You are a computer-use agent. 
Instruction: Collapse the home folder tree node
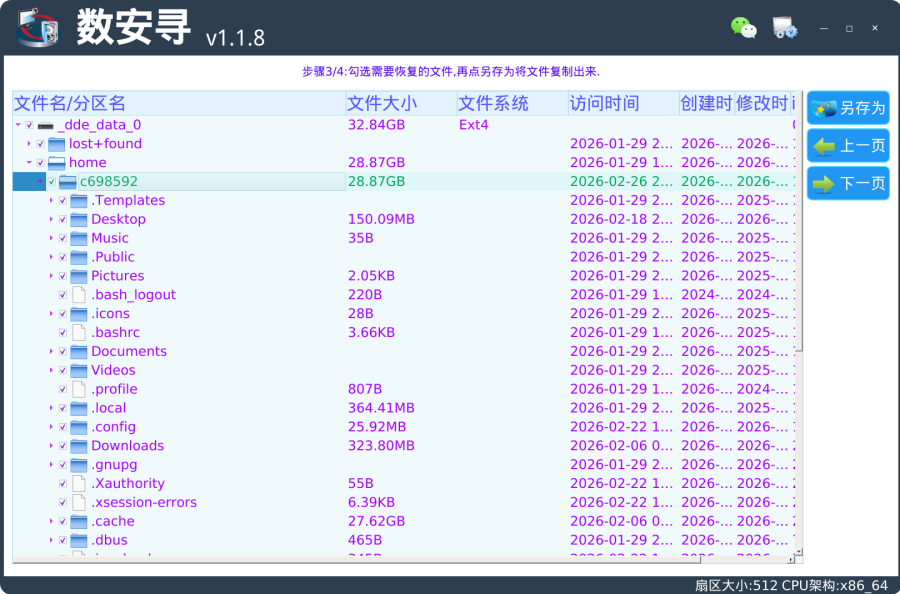click(x=29, y=163)
